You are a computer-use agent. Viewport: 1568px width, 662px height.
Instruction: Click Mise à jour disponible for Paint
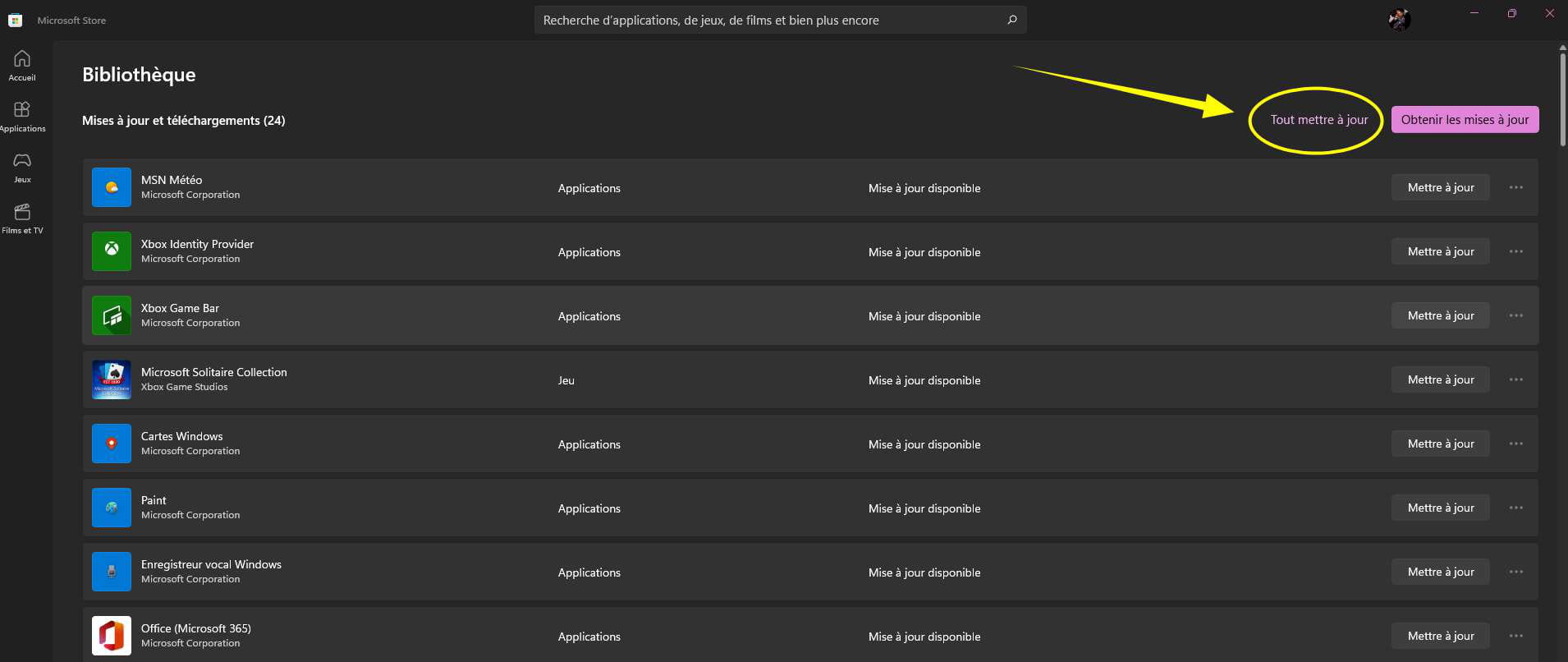(x=924, y=508)
